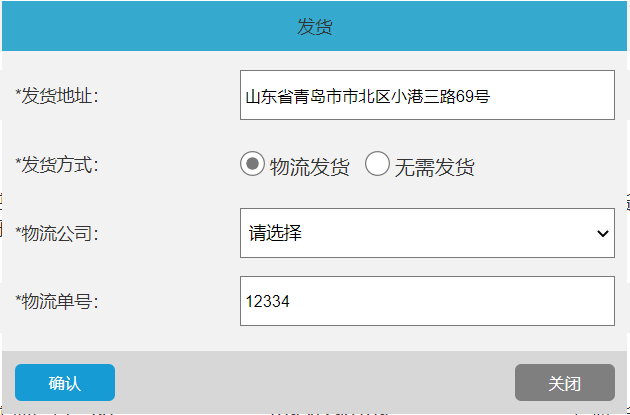This screenshot has width=630, height=415.
Task: Focus the 物流单号 tracking number field
Action: (427, 301)
